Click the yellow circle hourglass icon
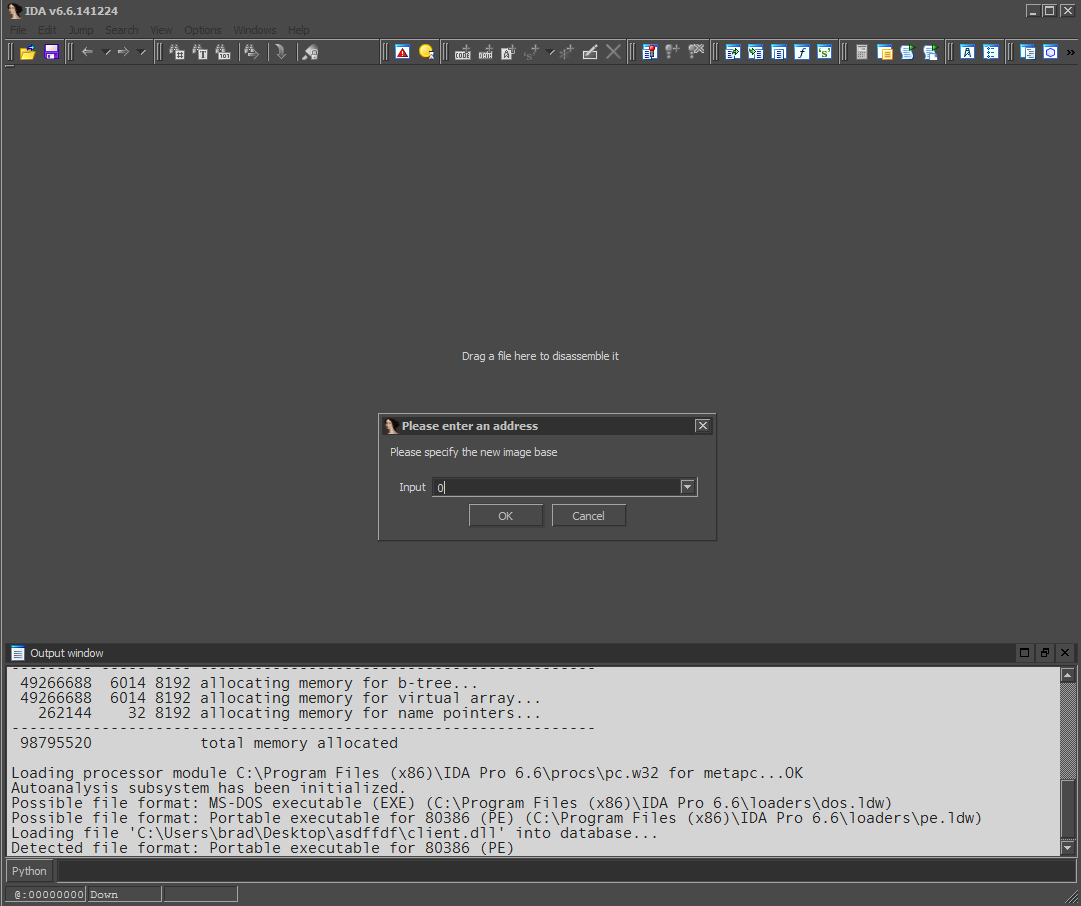The height and width of the screenshot is (906, 1081). pyautogui.click(x=426, y=52)
